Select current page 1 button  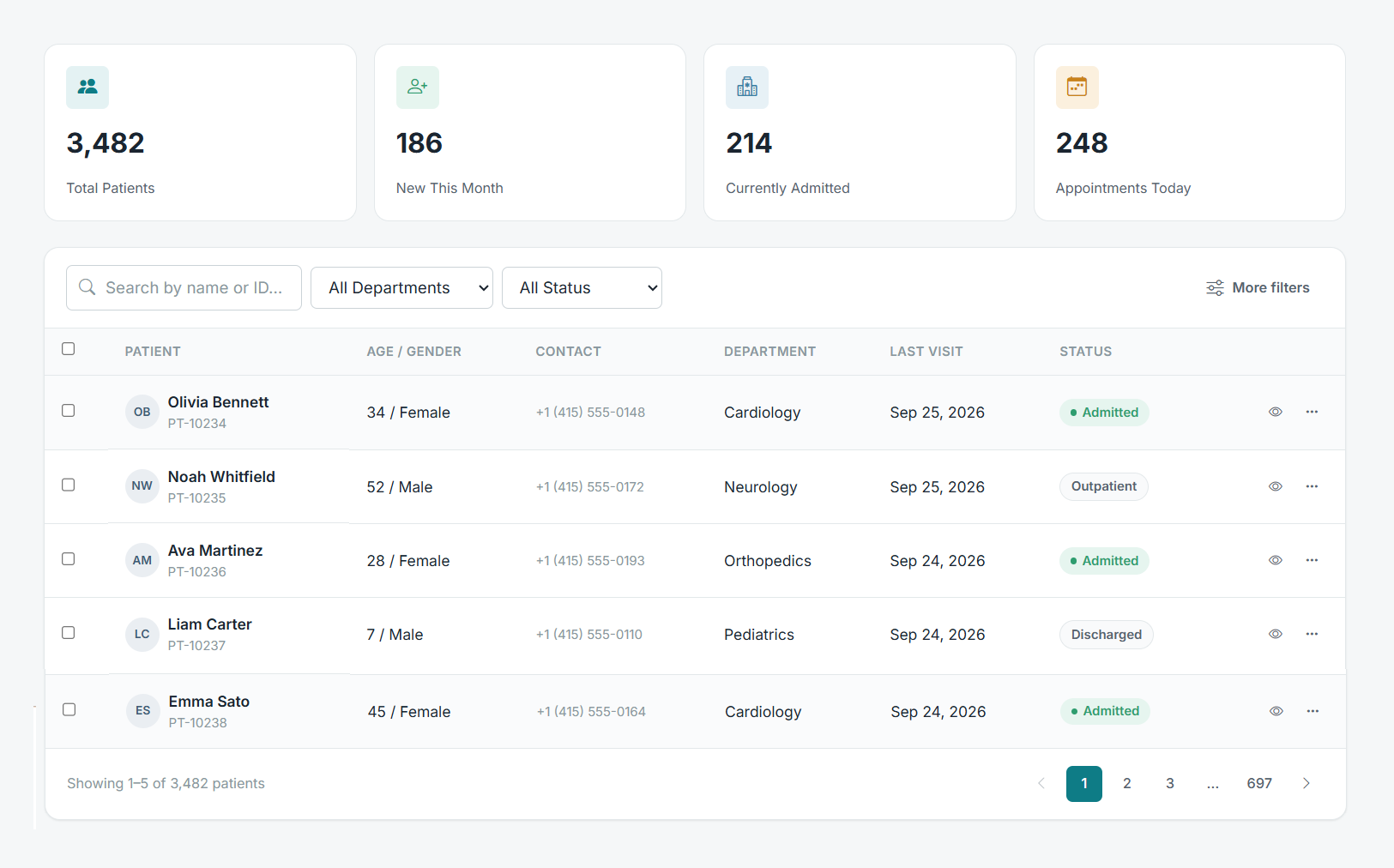coord(1084,783)
